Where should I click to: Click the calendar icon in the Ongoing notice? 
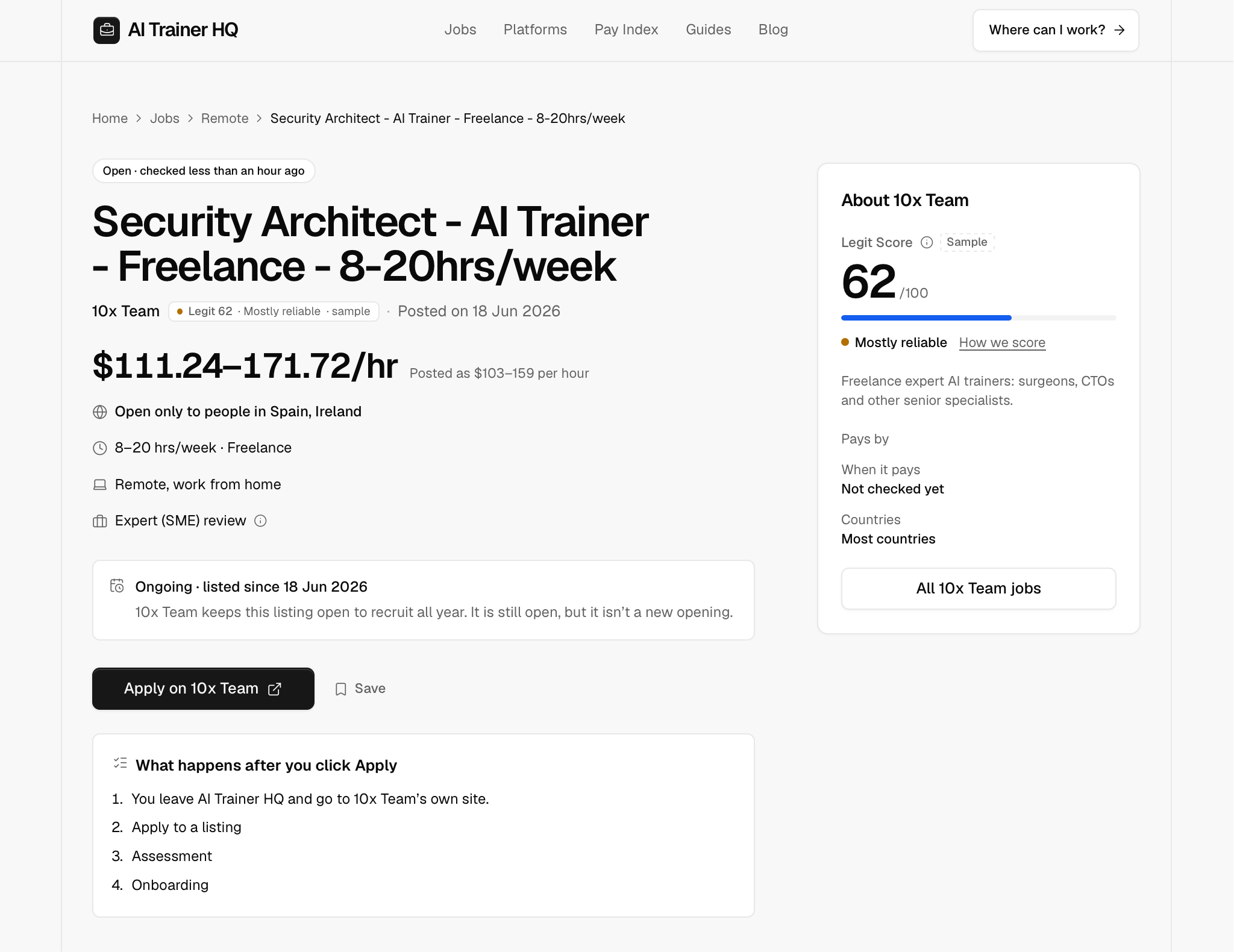(117, 586)
